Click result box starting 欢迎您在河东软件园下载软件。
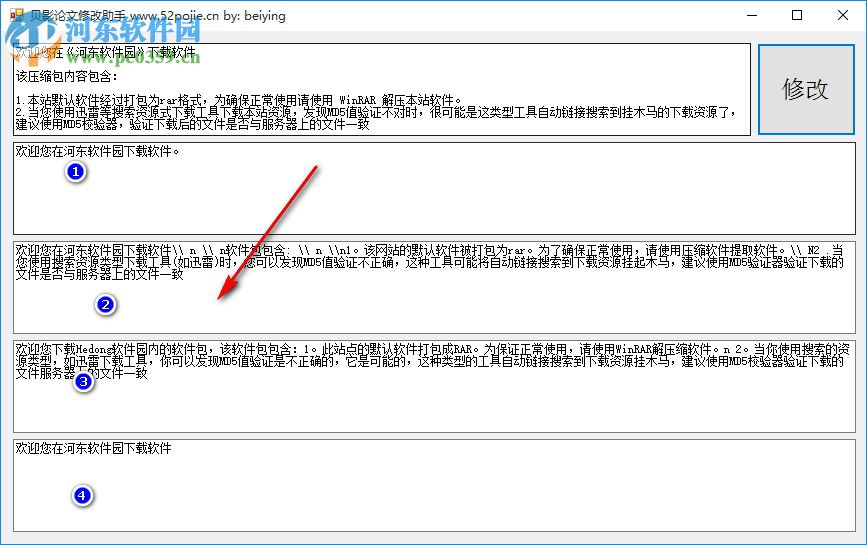The image size is (867, 545). point(434,188)
